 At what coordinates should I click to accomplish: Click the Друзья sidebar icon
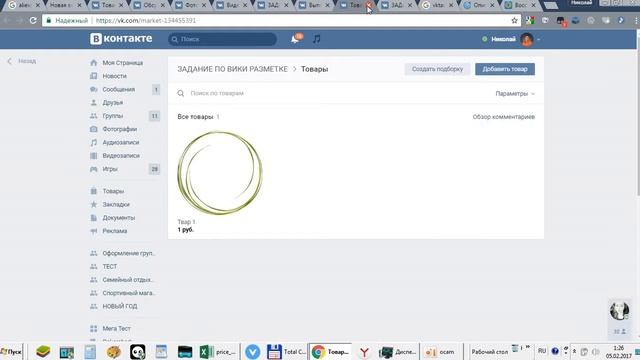pyautogui.click(x=93, y=102)
